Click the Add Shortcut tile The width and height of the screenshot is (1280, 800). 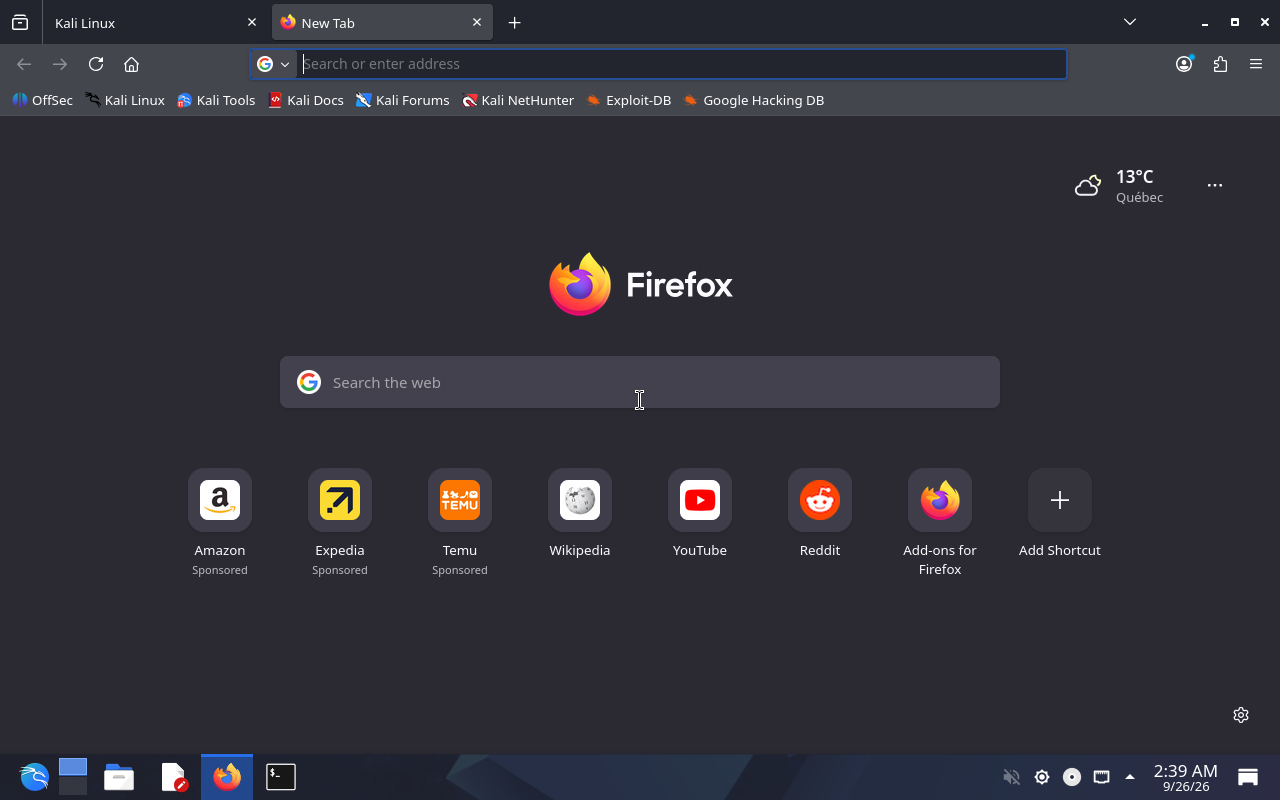pyautogui.click(x=1060, y=513)
